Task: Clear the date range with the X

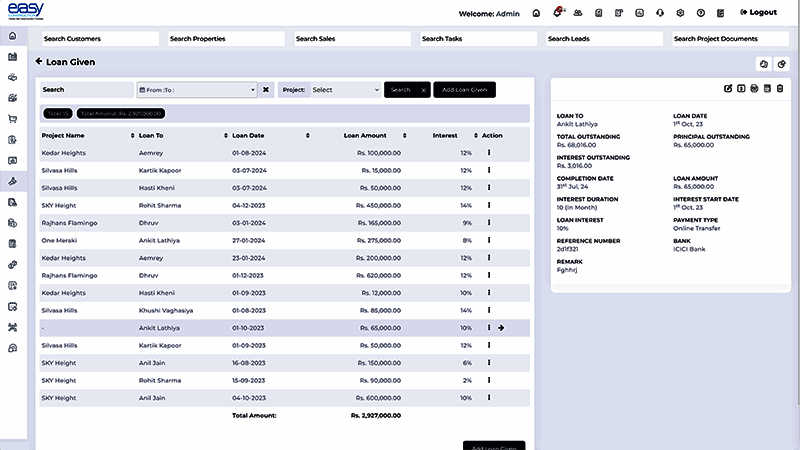Action: click(266, 90)
